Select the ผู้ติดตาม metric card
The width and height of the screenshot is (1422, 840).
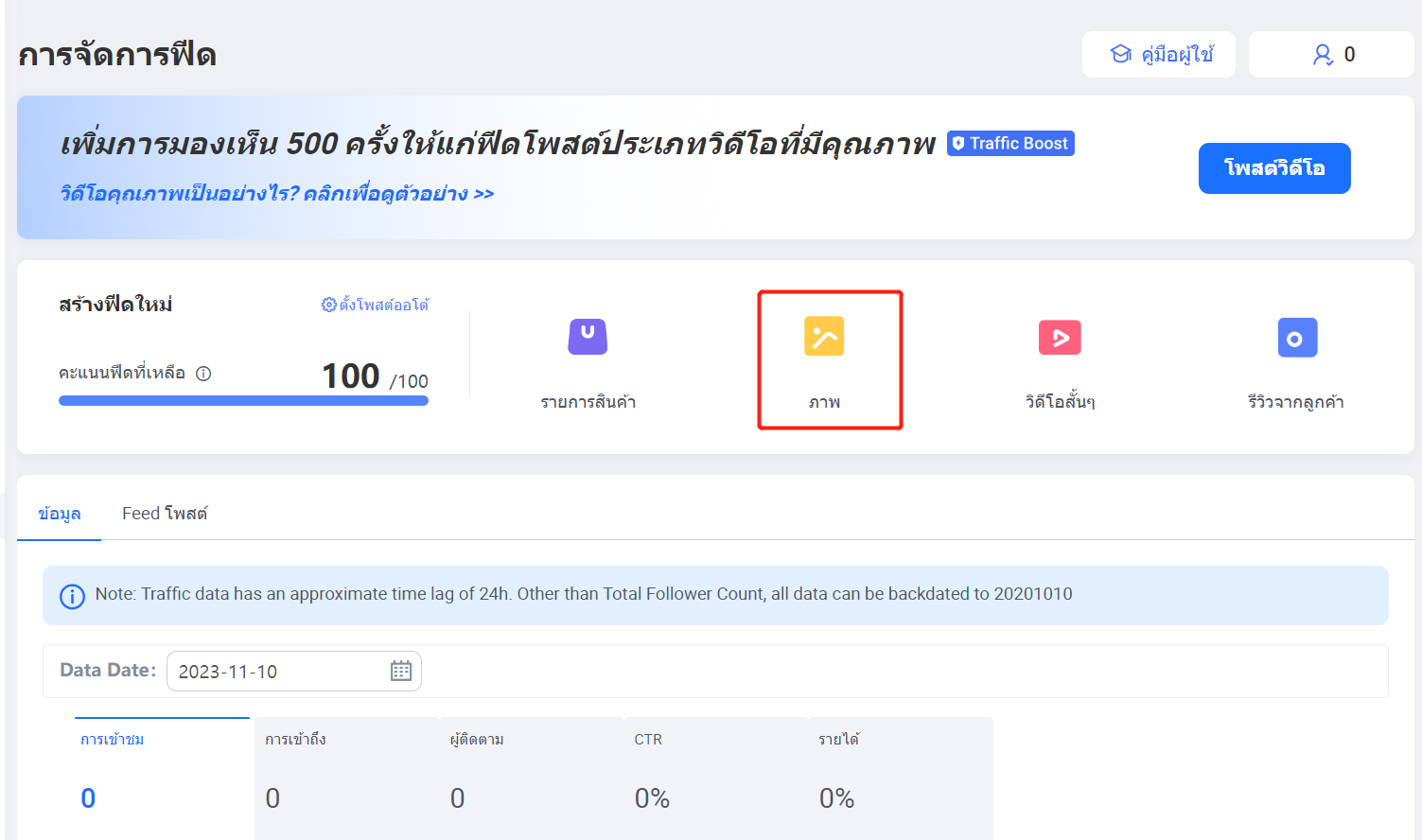530,776
